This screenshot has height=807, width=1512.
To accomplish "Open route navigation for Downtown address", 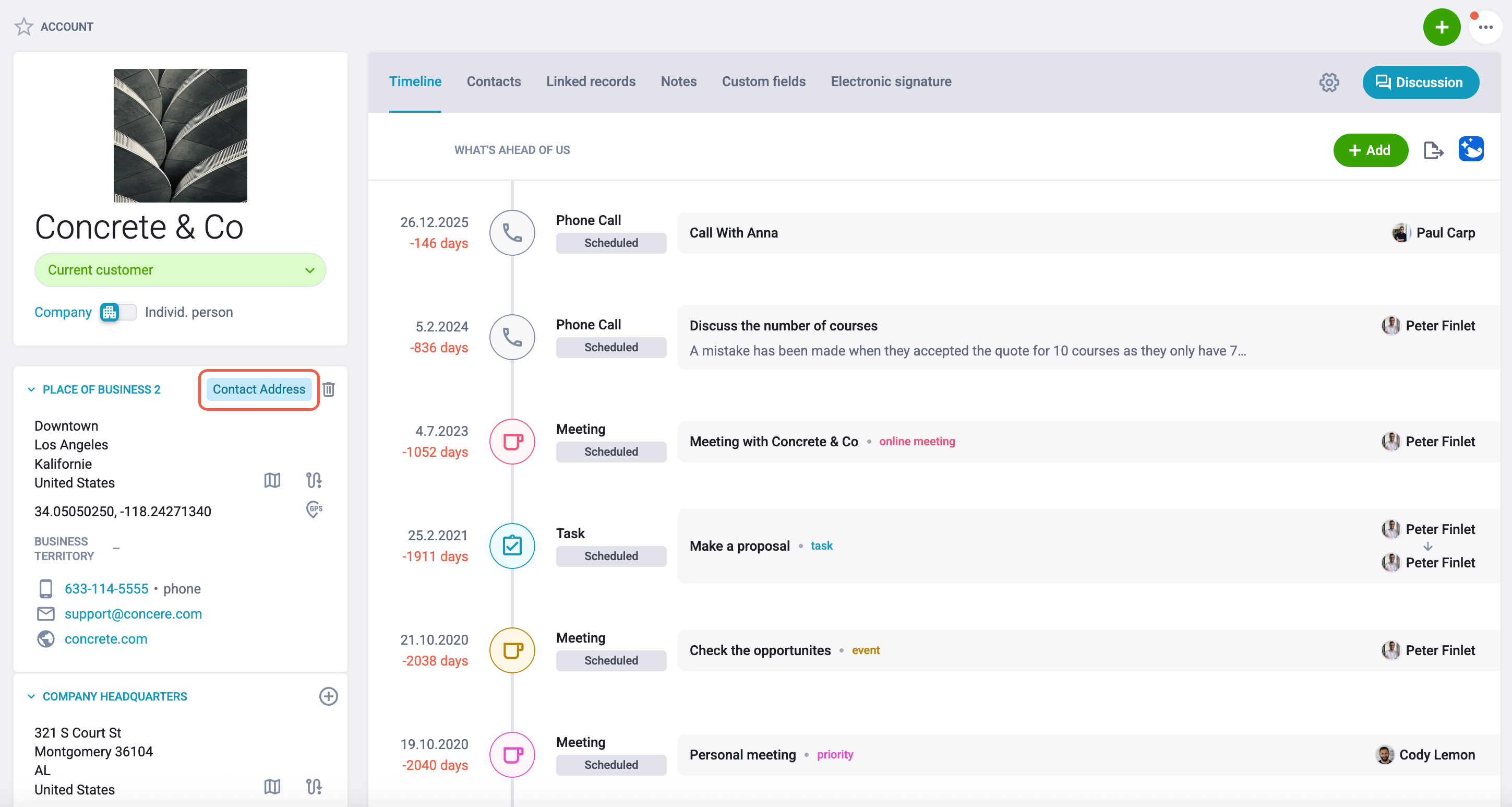I will point(314,480).
